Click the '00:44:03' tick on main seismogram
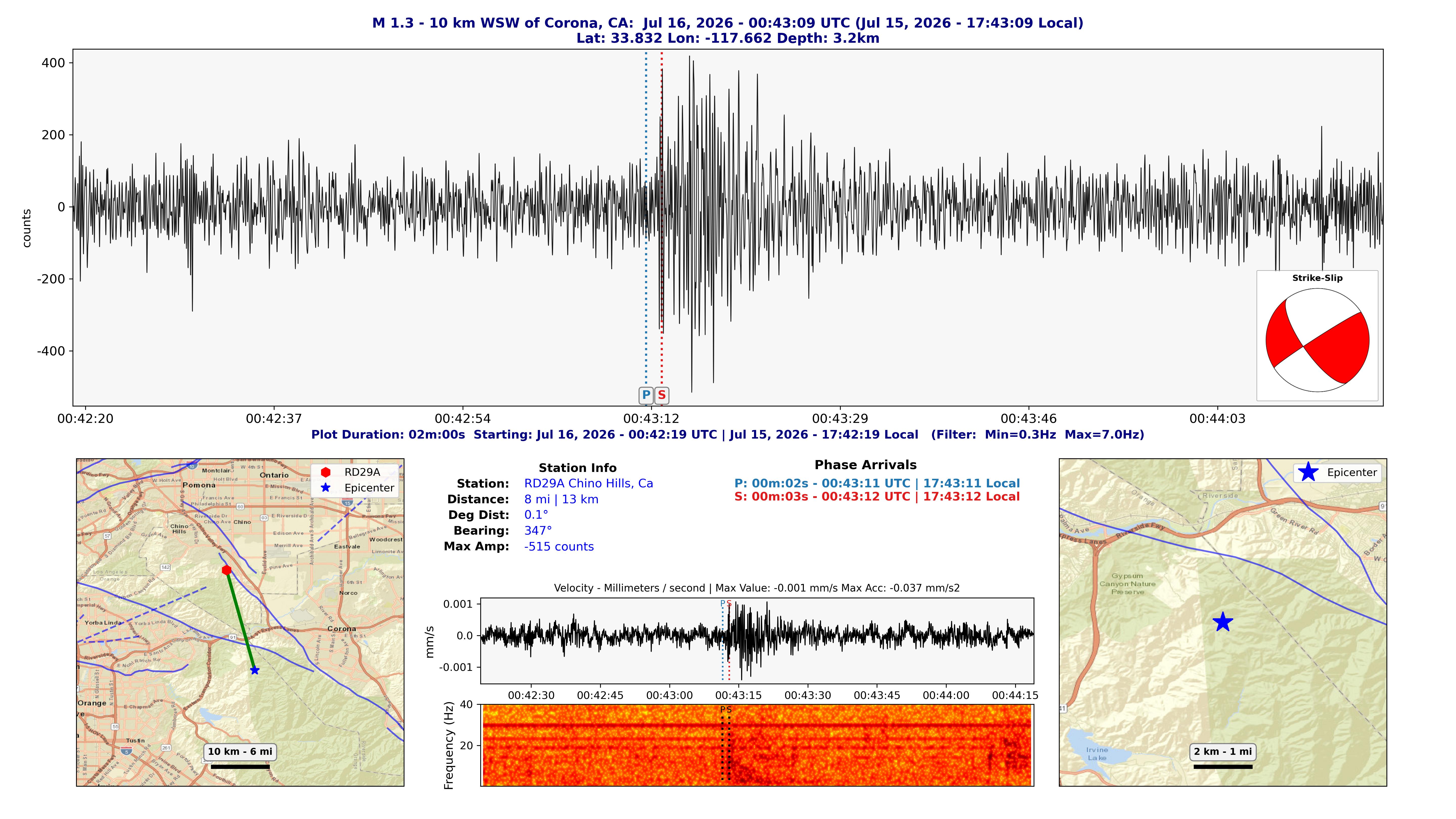The width and height of the screenshot is (1456, 819). click(1217, 419)
